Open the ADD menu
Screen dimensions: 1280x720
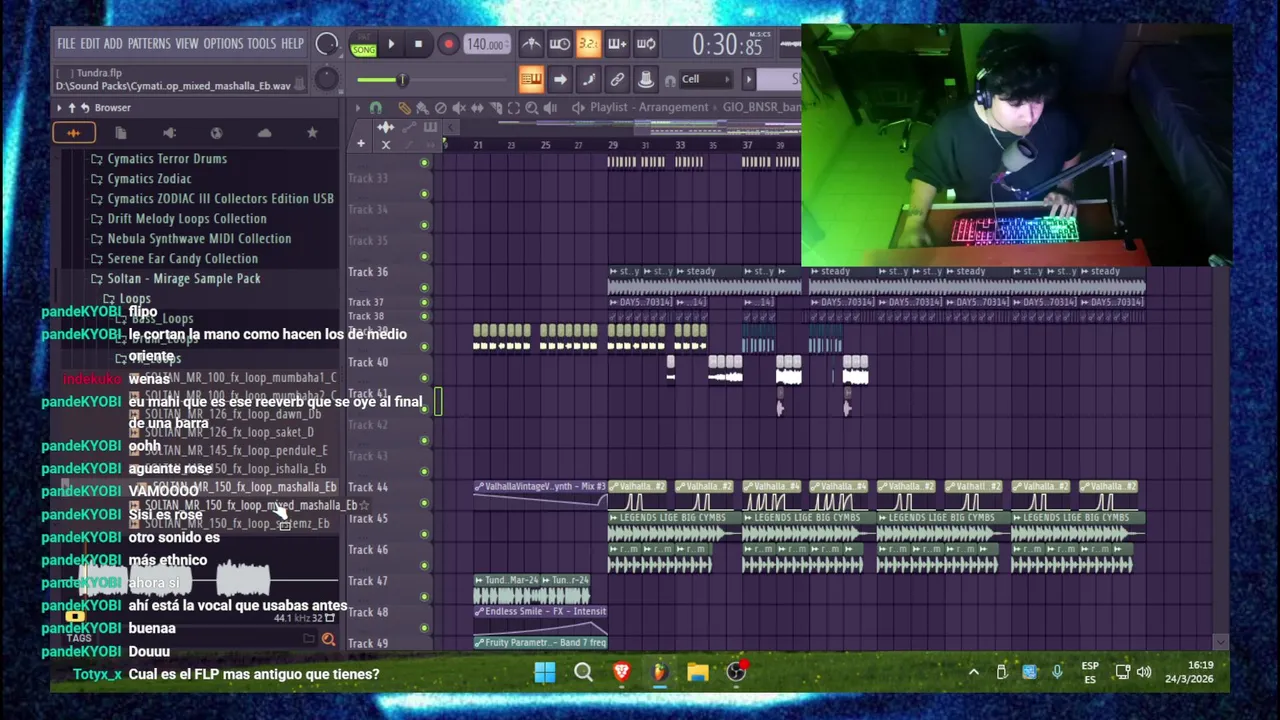tap(113, 44)
